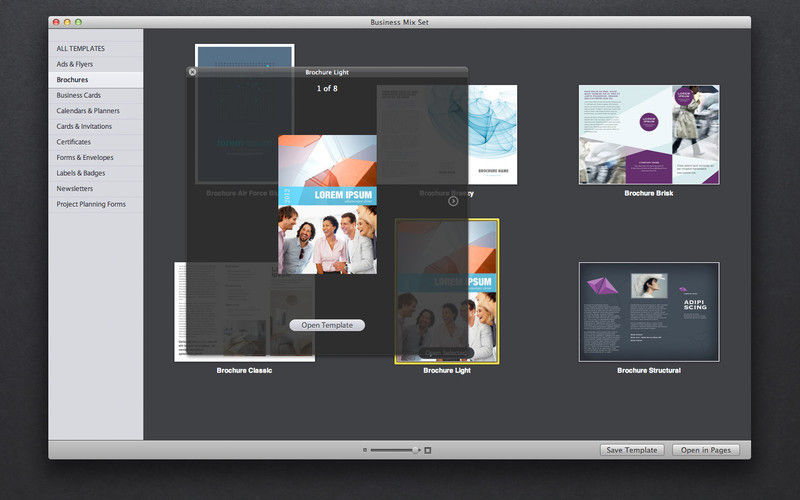This screenshot has width=800, height=500.
Task: Select Labels & Badges category
Action: pos(96,173)
